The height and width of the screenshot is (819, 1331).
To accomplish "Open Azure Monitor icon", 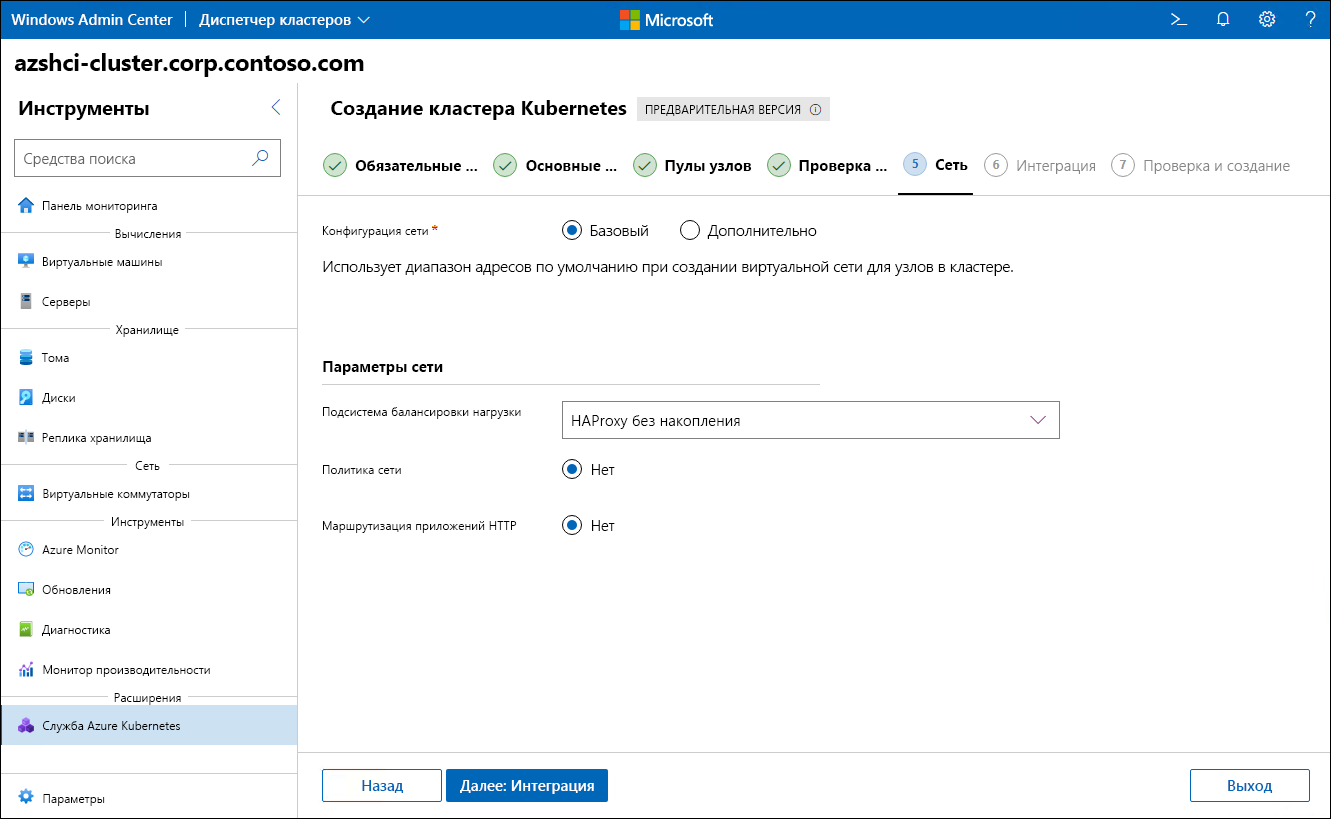I will point(26,549).
